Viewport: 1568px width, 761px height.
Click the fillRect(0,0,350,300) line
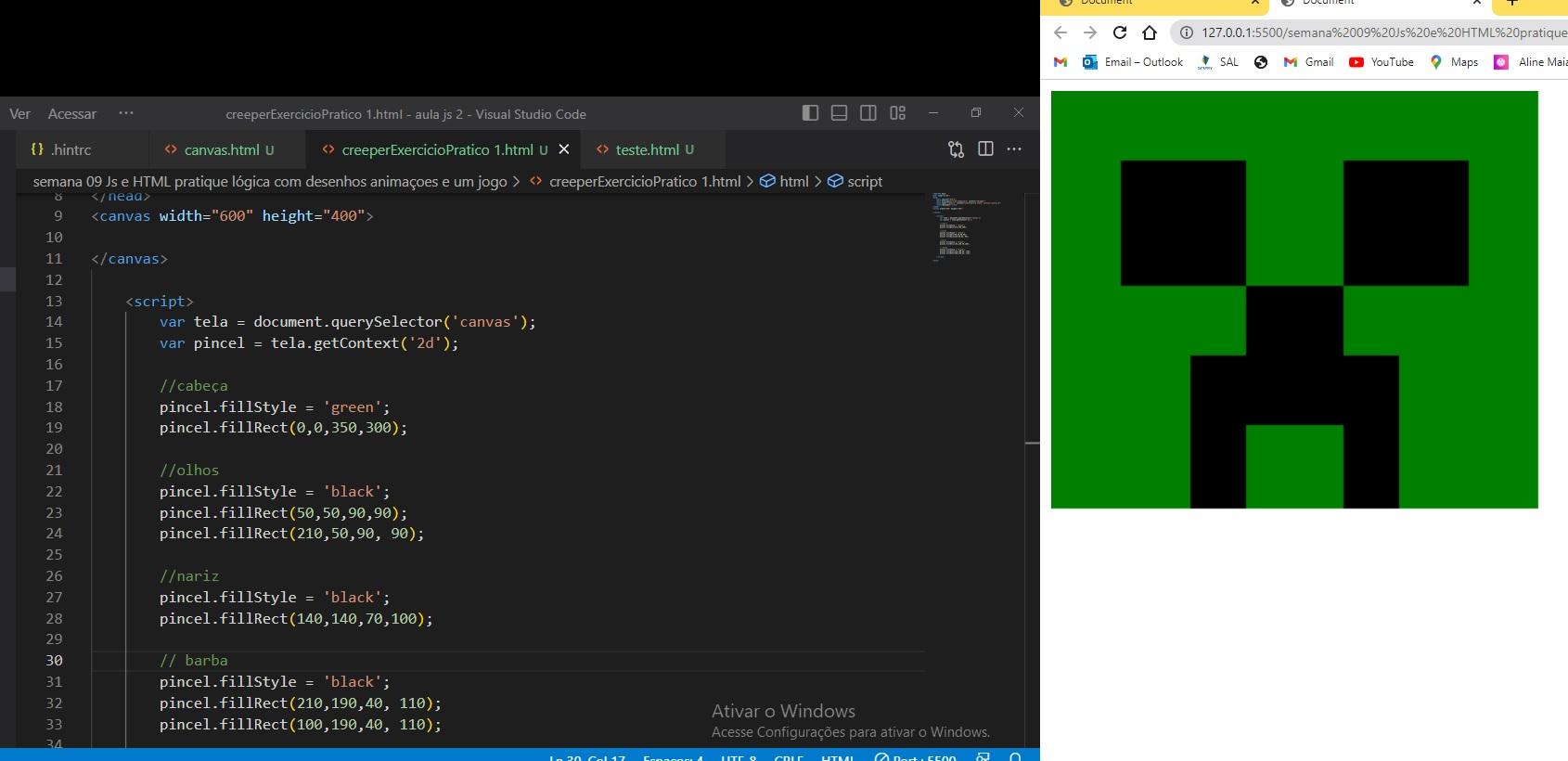(283, 427)
